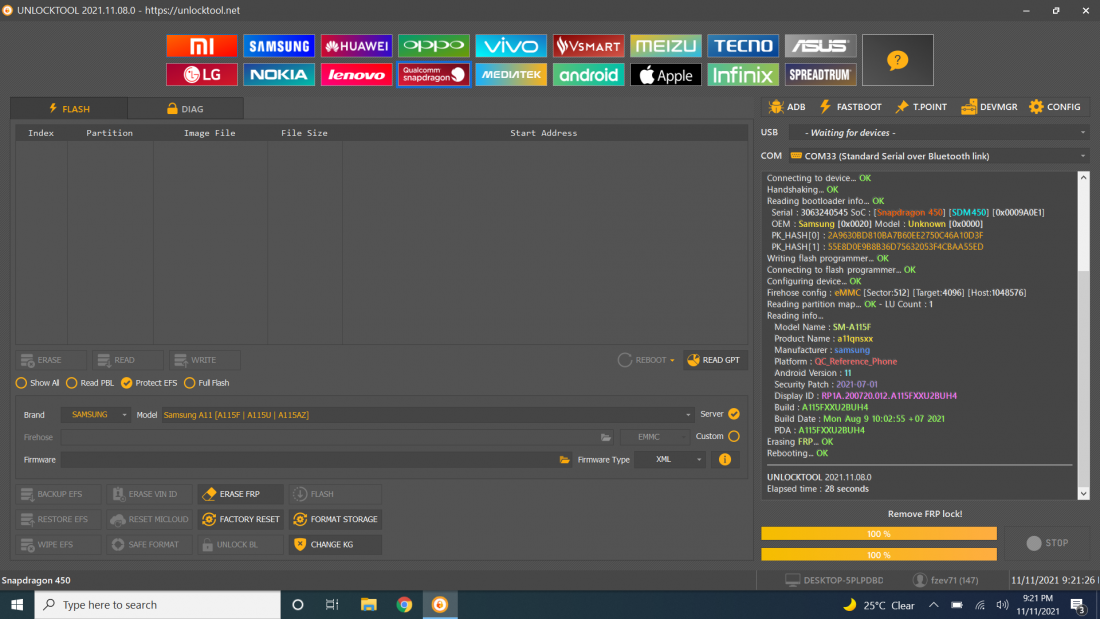Click the FORMAT STORAGE button
This screenshot has width=1100, height=619.
[x=335, y=519]
